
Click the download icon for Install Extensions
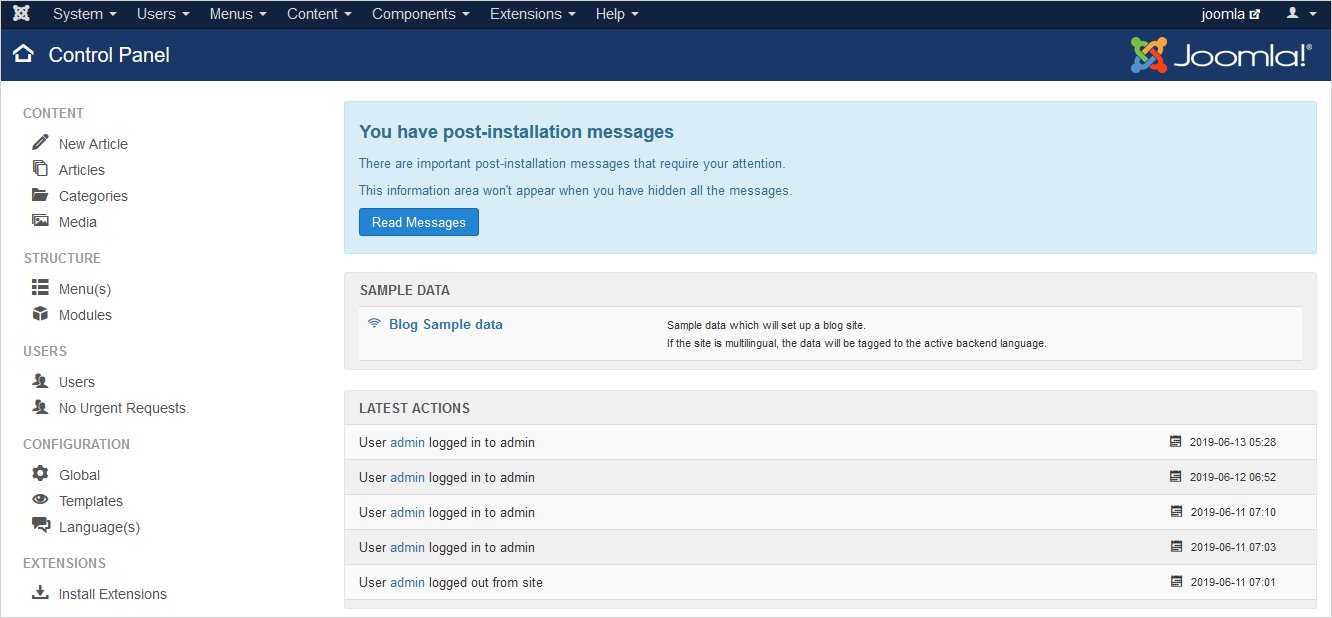(x=40, y=593)
